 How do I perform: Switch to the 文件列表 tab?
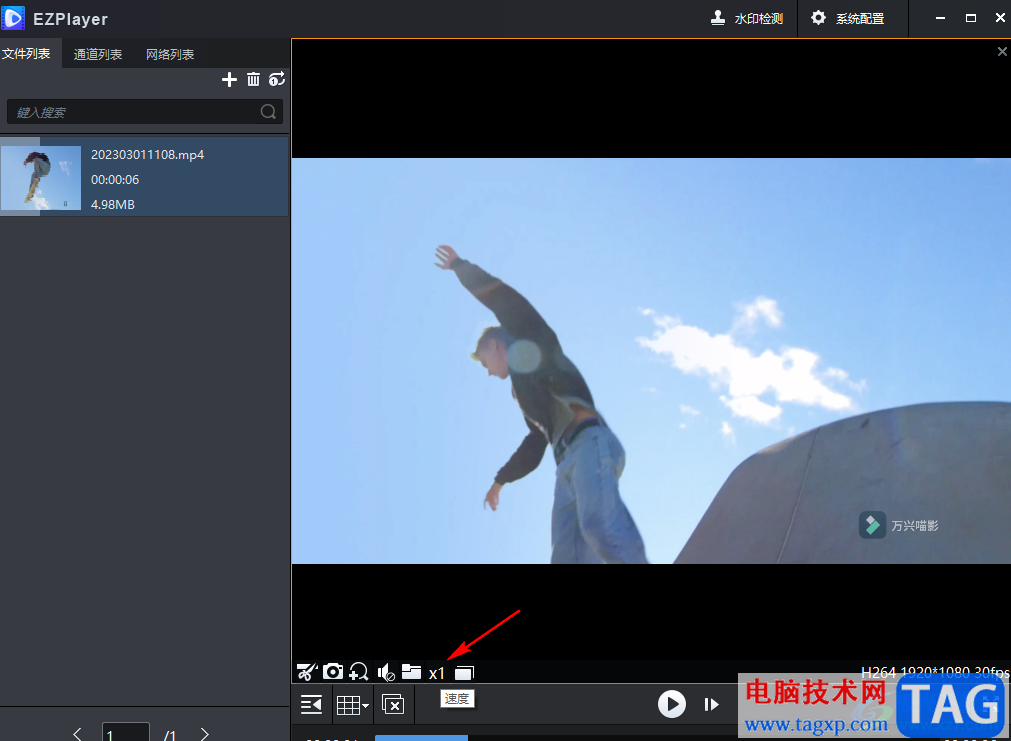(26, 54)
